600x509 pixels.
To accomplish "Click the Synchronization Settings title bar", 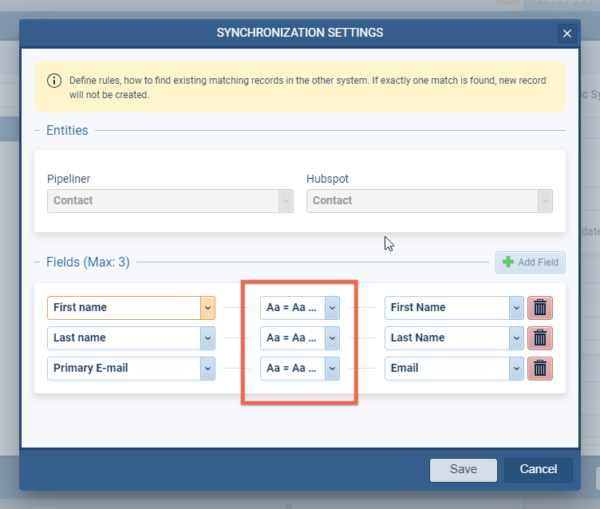I will pos(299,33).
